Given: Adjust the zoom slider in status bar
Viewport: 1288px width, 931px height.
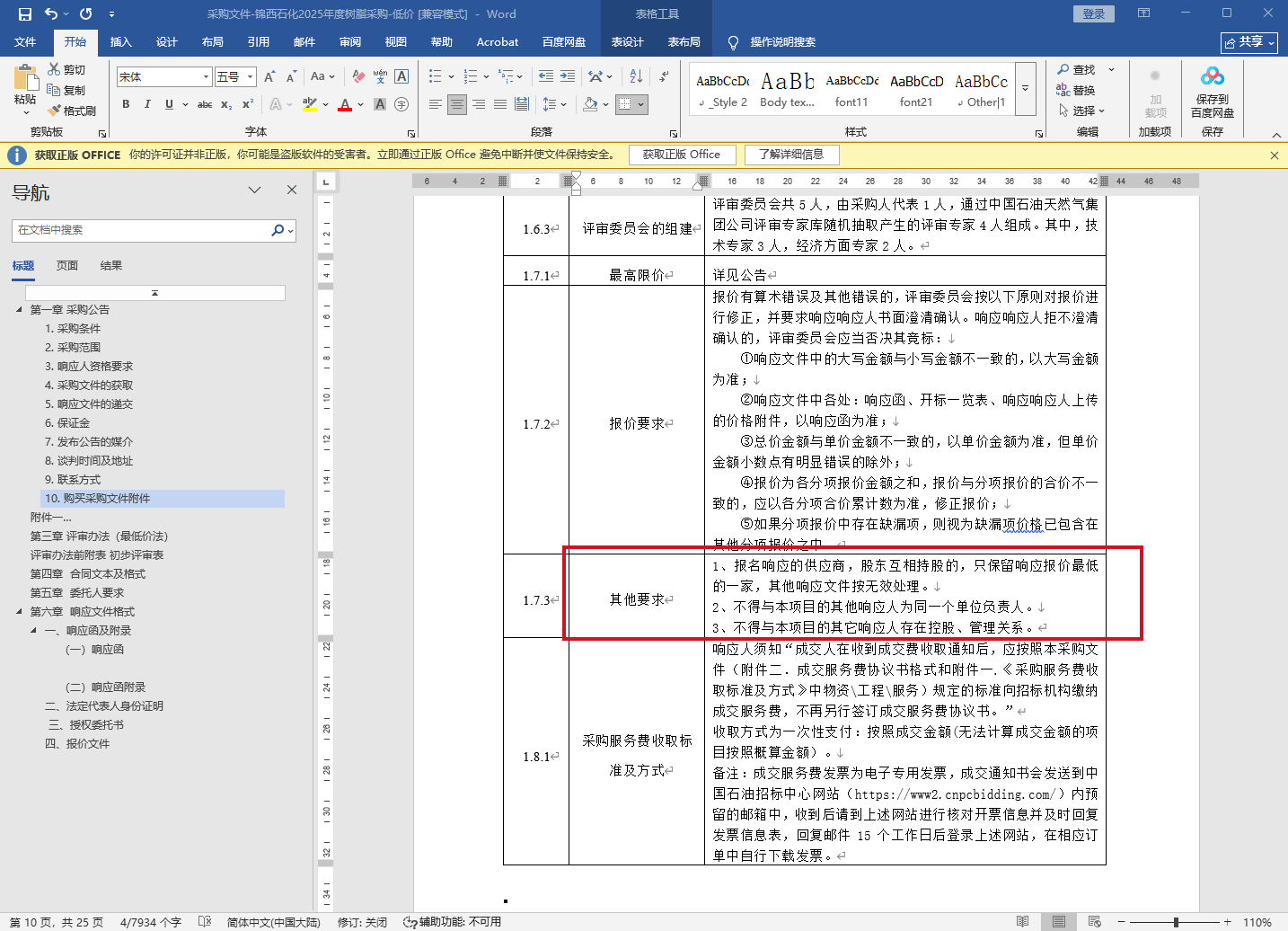Looking at the screenshot, I should (x=1176, y=922).
